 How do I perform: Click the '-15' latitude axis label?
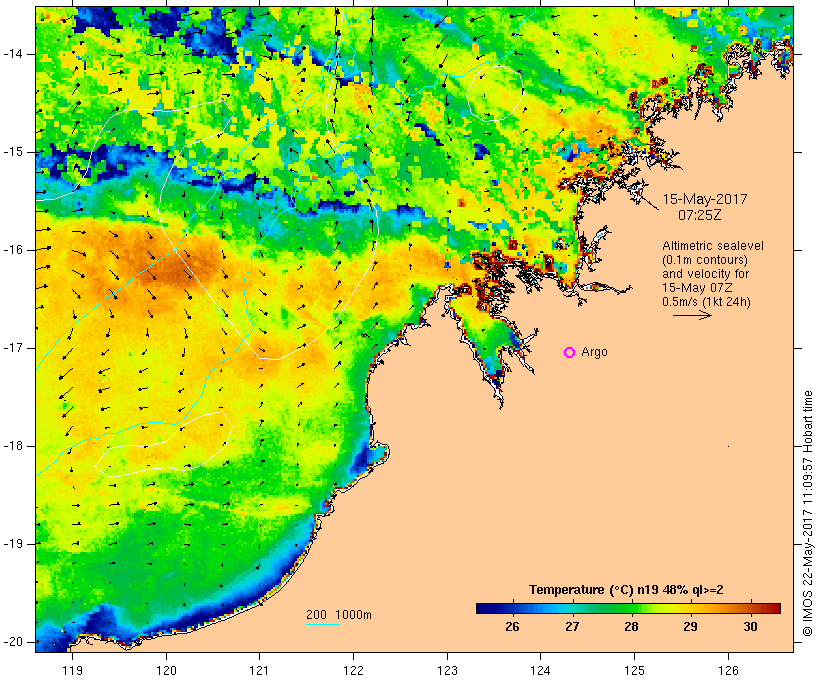pyautogui.click(x=13, y=152)
